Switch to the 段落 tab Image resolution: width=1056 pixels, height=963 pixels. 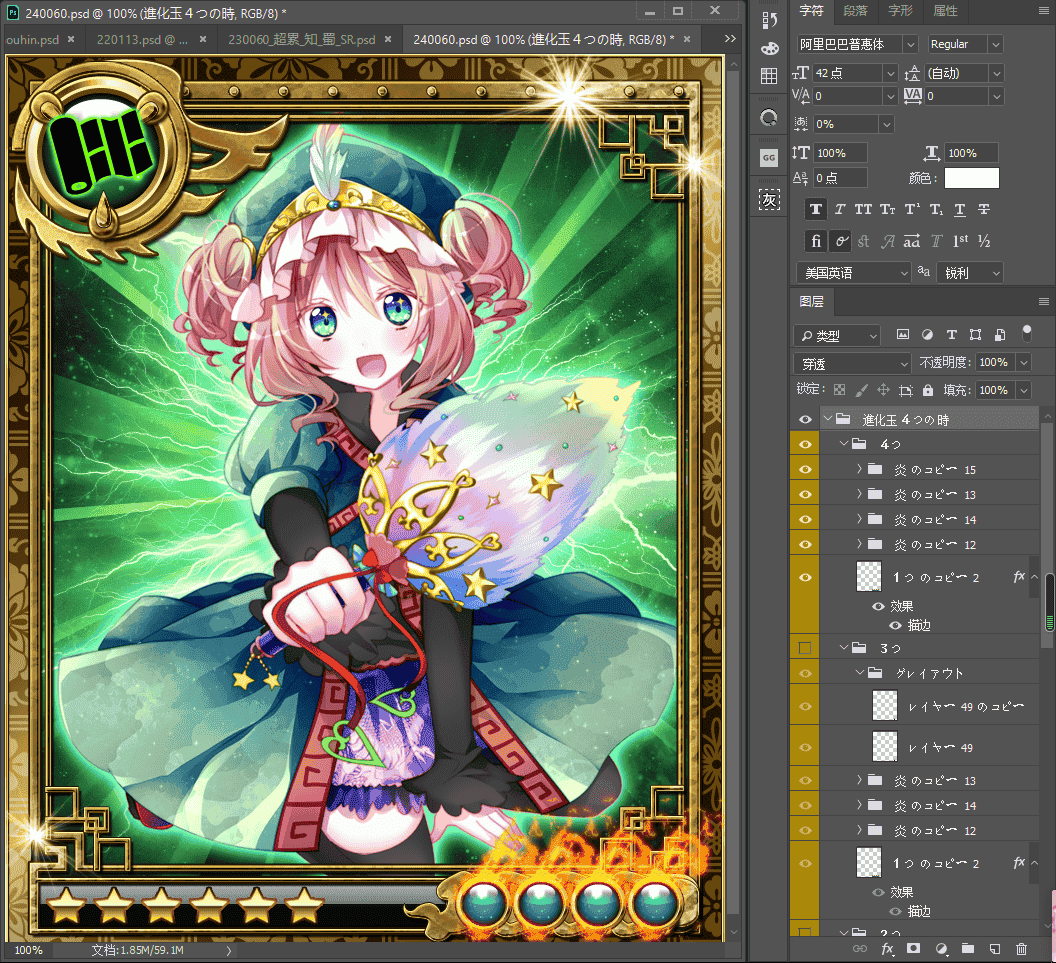coord(855,11)
